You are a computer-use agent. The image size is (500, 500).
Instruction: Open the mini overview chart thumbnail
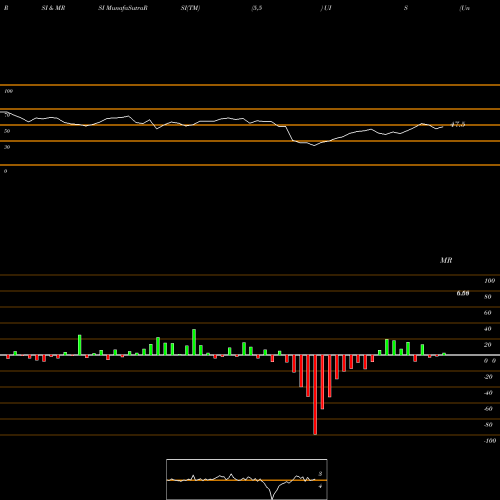(247, 479)
